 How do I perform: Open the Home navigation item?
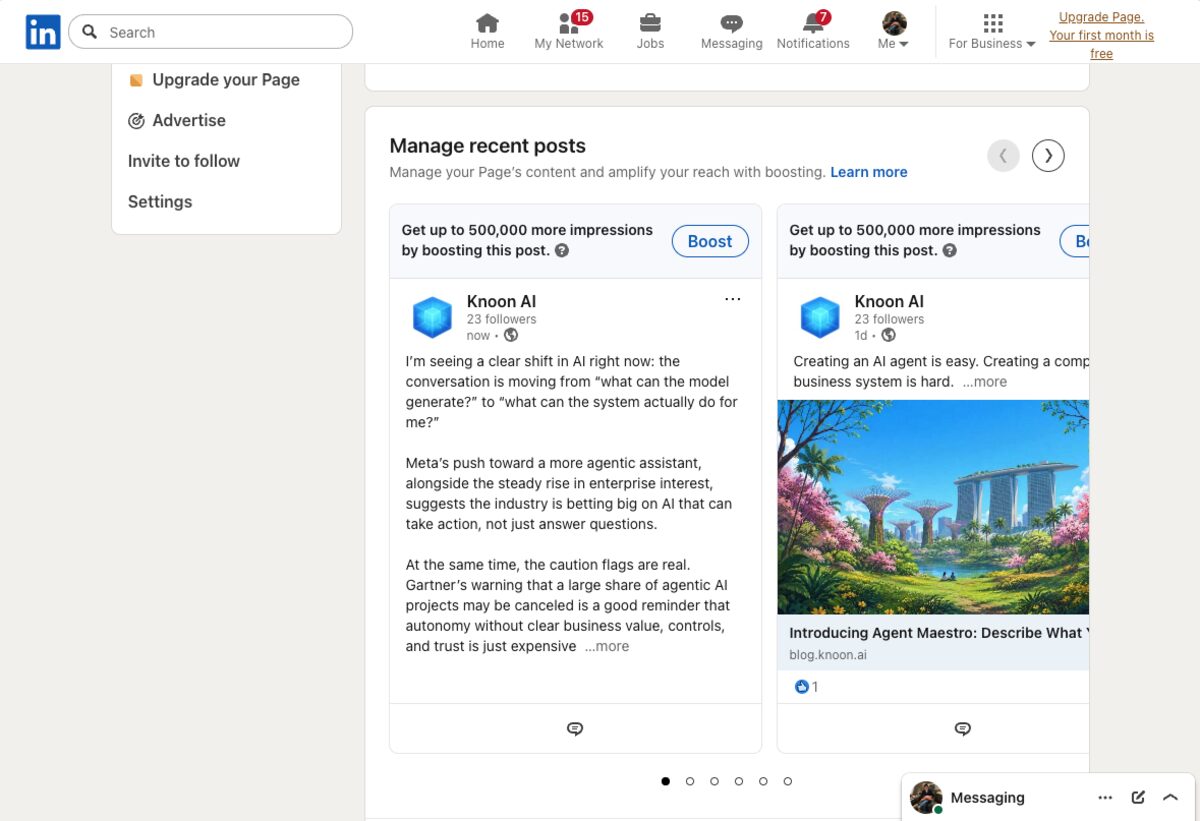(487, 32)
